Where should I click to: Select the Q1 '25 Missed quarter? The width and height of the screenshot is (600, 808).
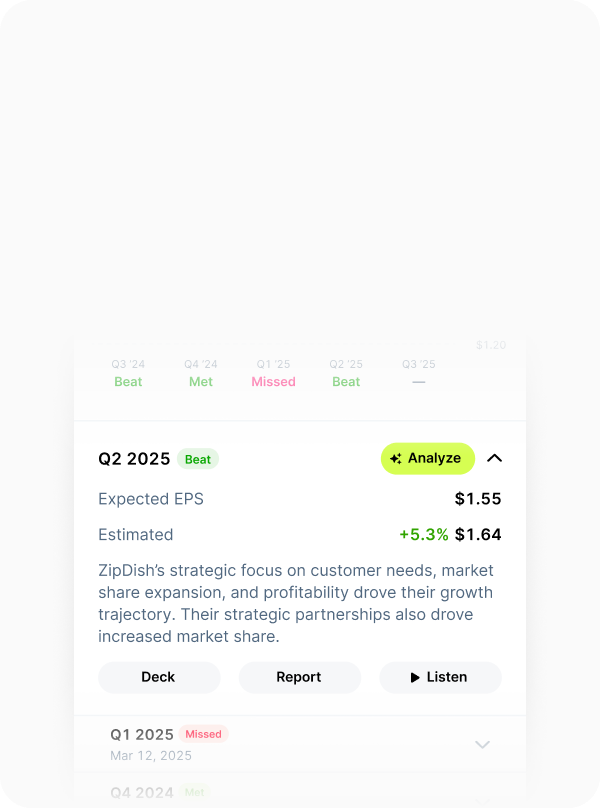(x=273, y=373)
